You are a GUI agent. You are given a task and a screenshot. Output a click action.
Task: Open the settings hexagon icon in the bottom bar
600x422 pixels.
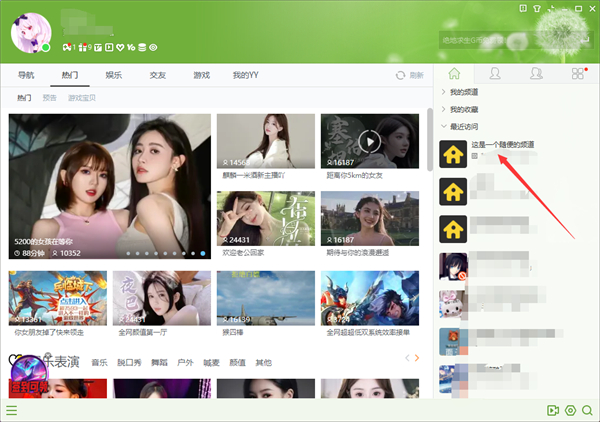point(570,411)
